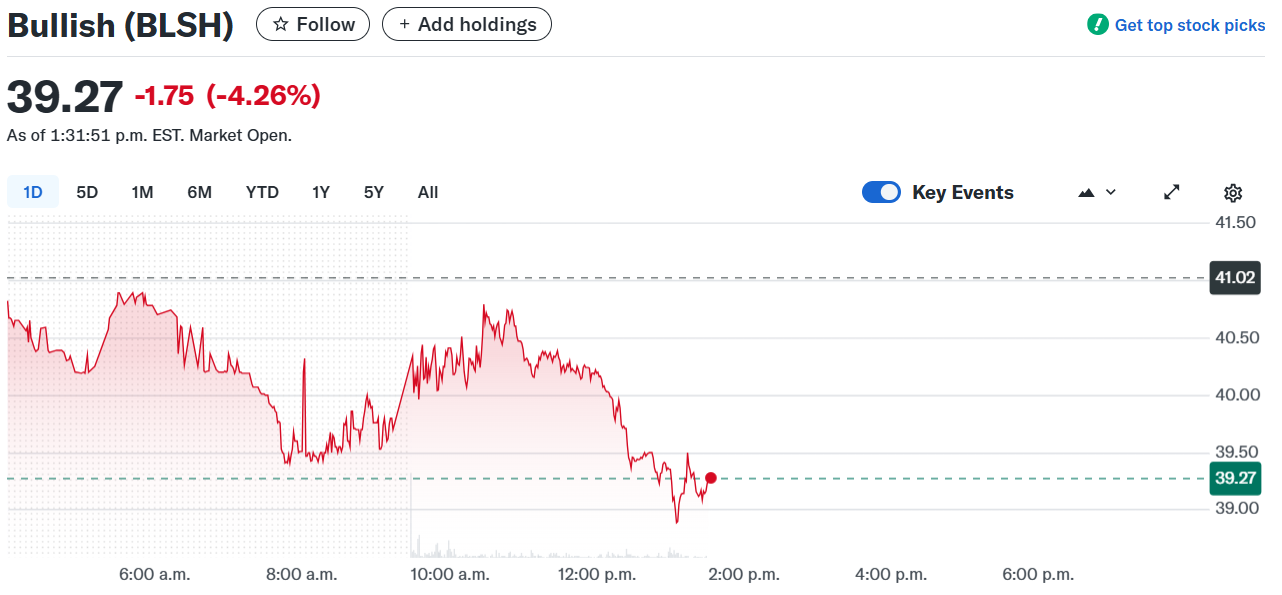Select the 1Y time range
Image resolution: width=1282 pixels, height=595 pixels.
tap(320, 193)
